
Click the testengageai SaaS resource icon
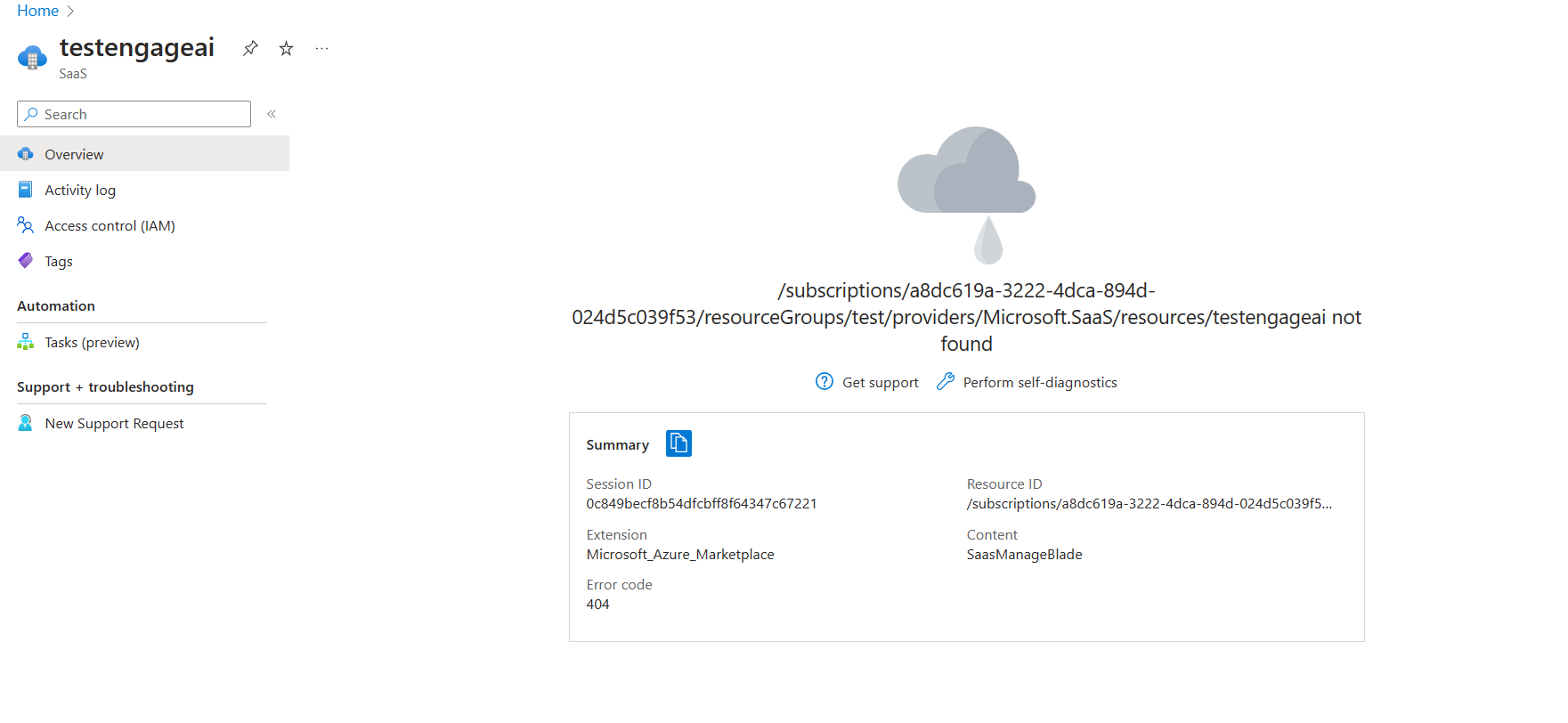(x=32, y=58)
